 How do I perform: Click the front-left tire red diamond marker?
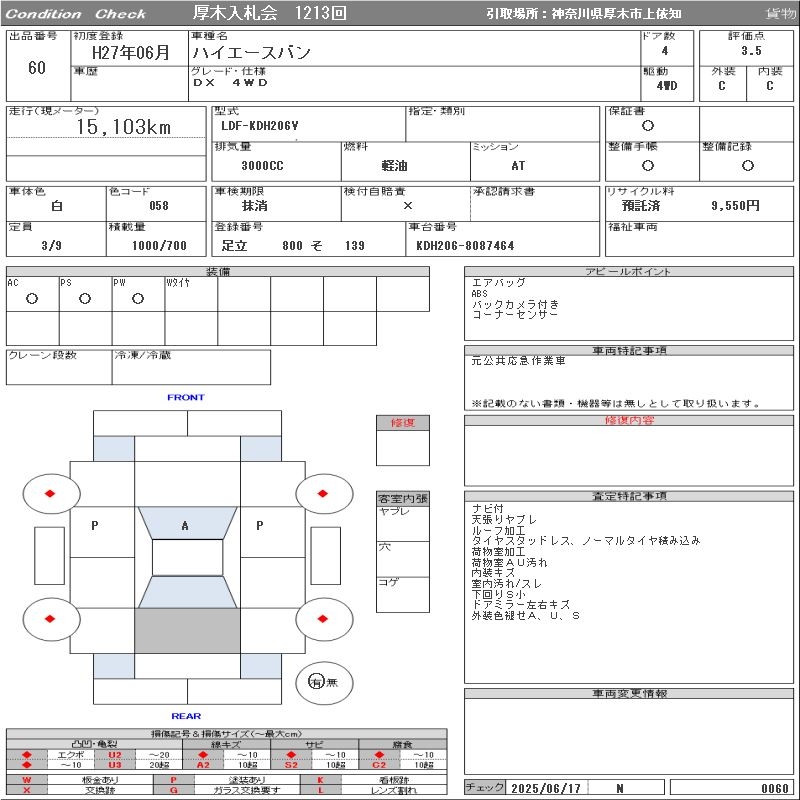(50, 493)
